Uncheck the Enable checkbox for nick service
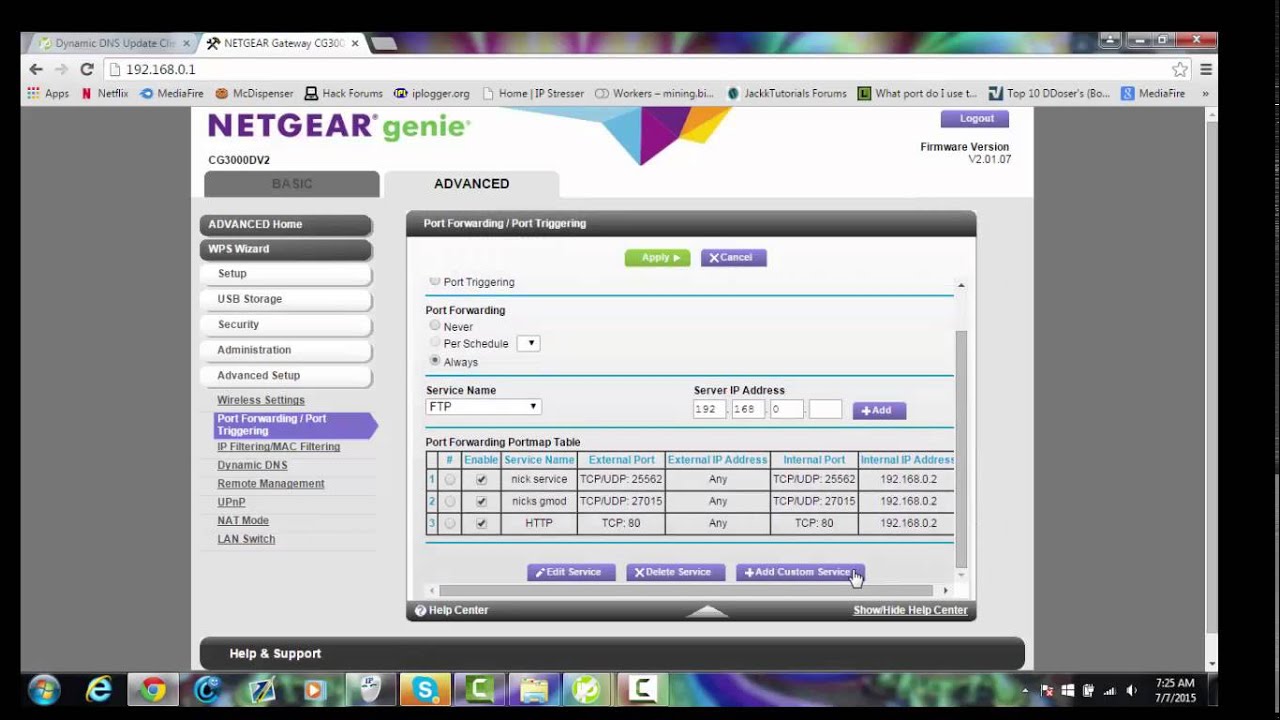 pyautogui.click(x=481, y=480)
